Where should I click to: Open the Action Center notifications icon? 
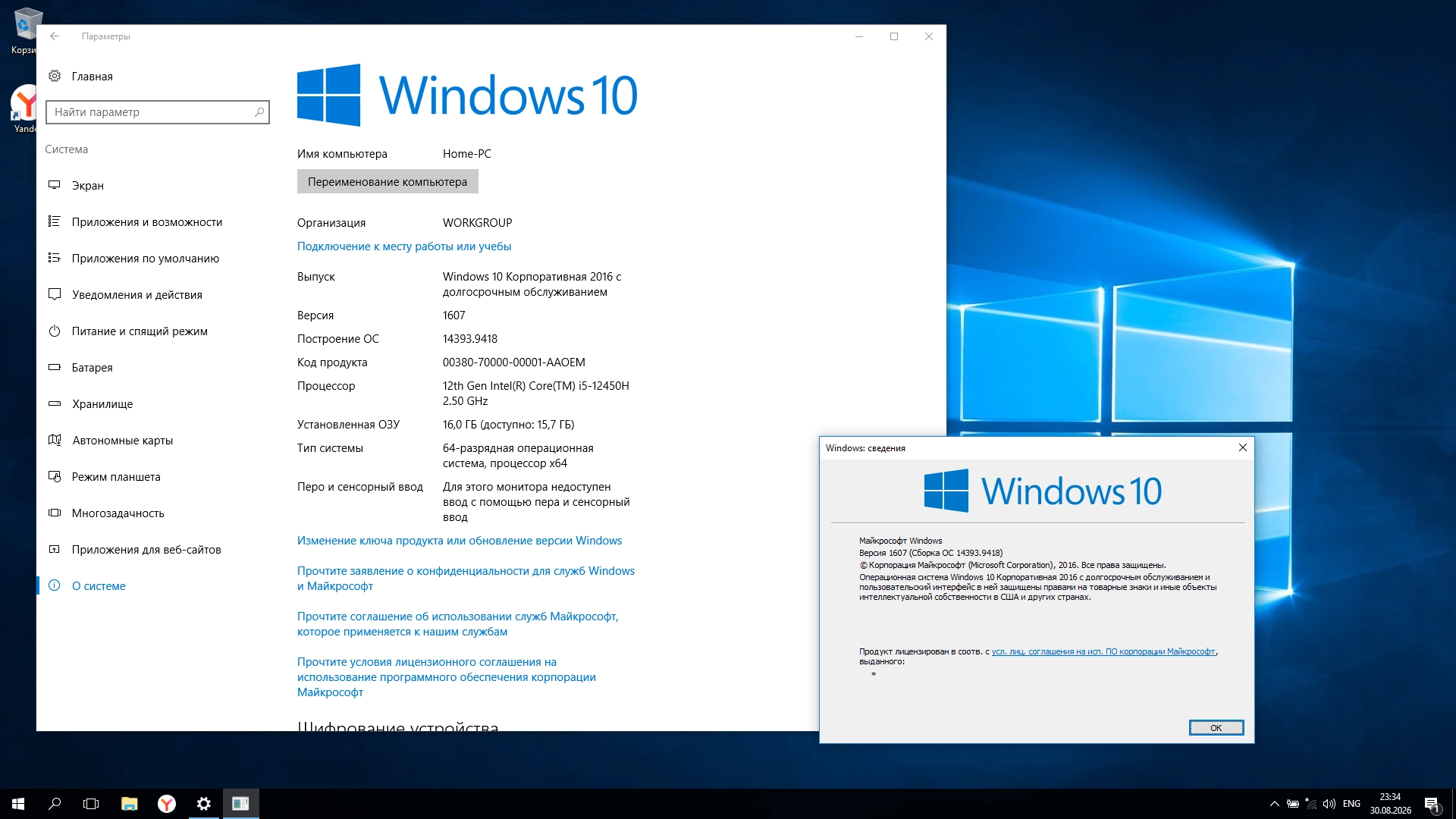(x=1432, y=804)
